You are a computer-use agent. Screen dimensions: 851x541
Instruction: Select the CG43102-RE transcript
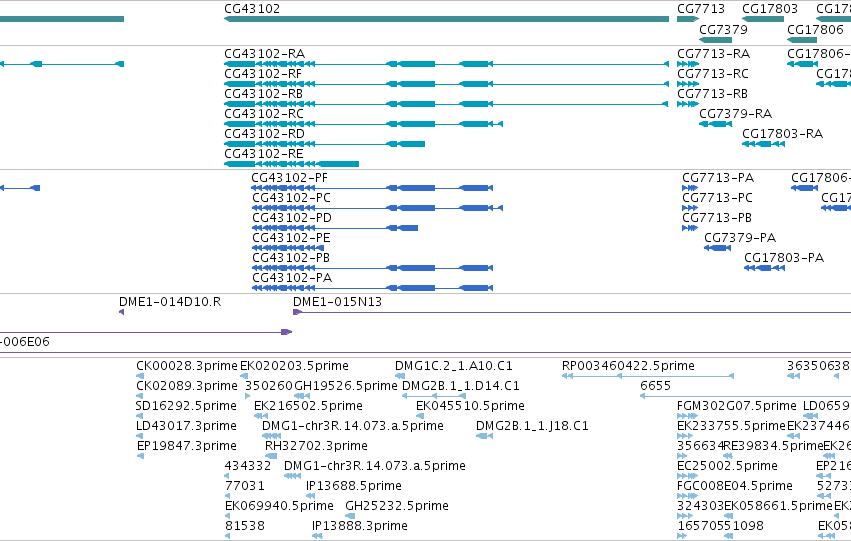click(x=291, y=164)
